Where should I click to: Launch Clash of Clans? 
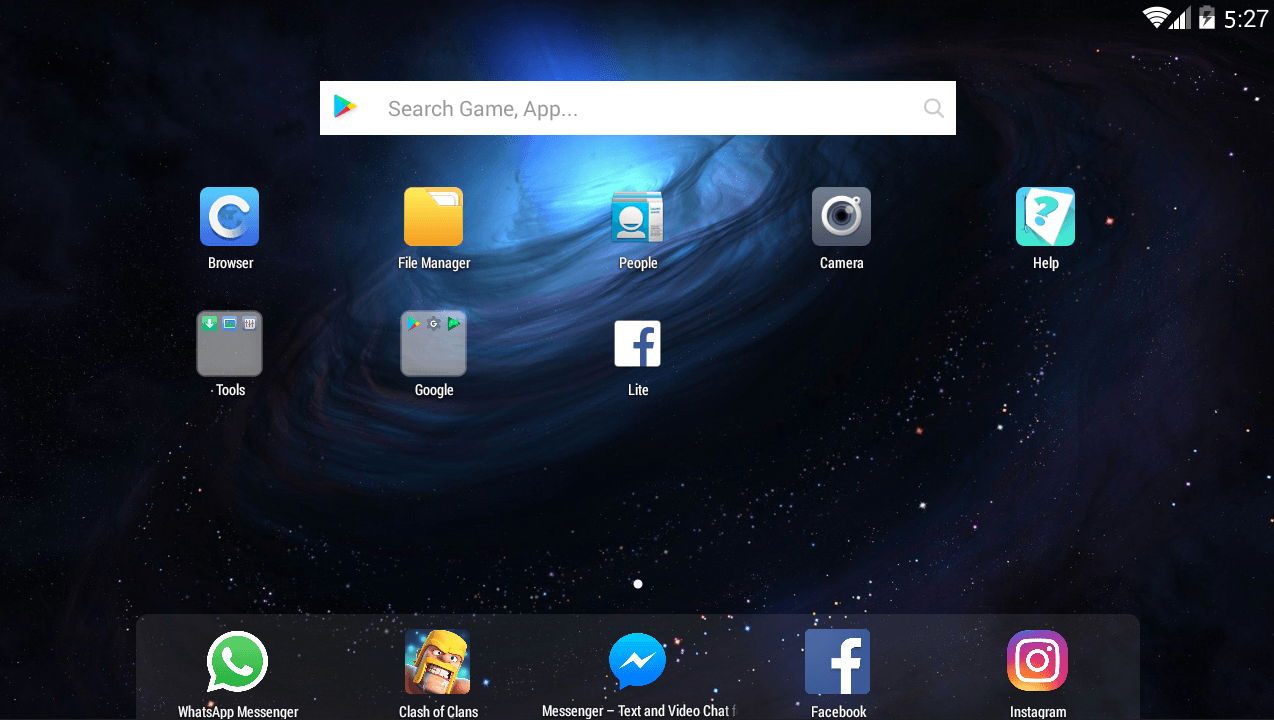tap(437, 661)
